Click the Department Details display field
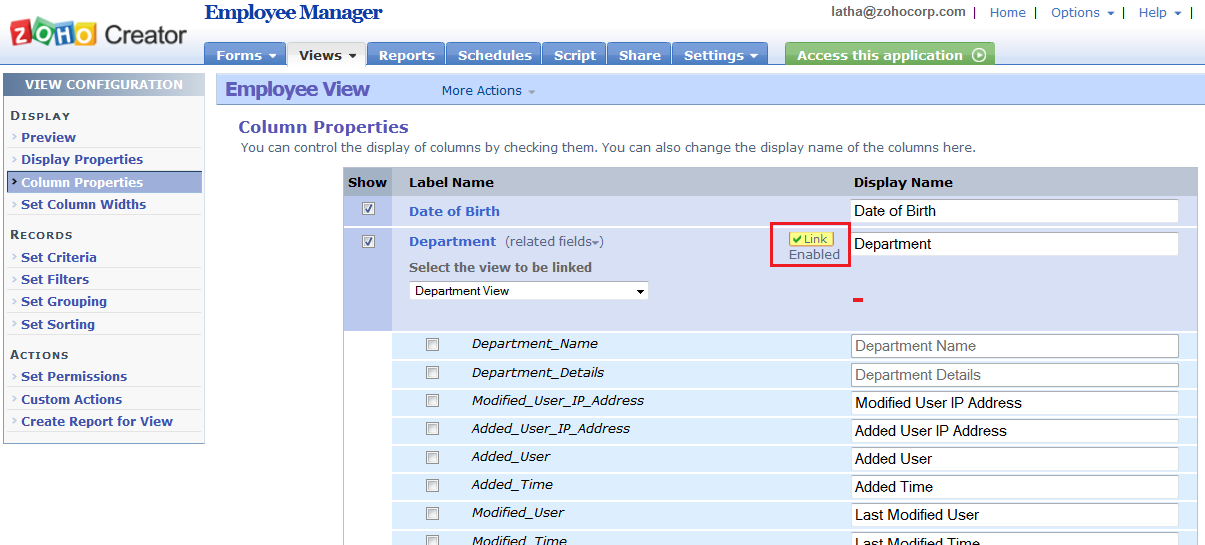Screen dimensions: 1205x545 [x=1015, y=375]
